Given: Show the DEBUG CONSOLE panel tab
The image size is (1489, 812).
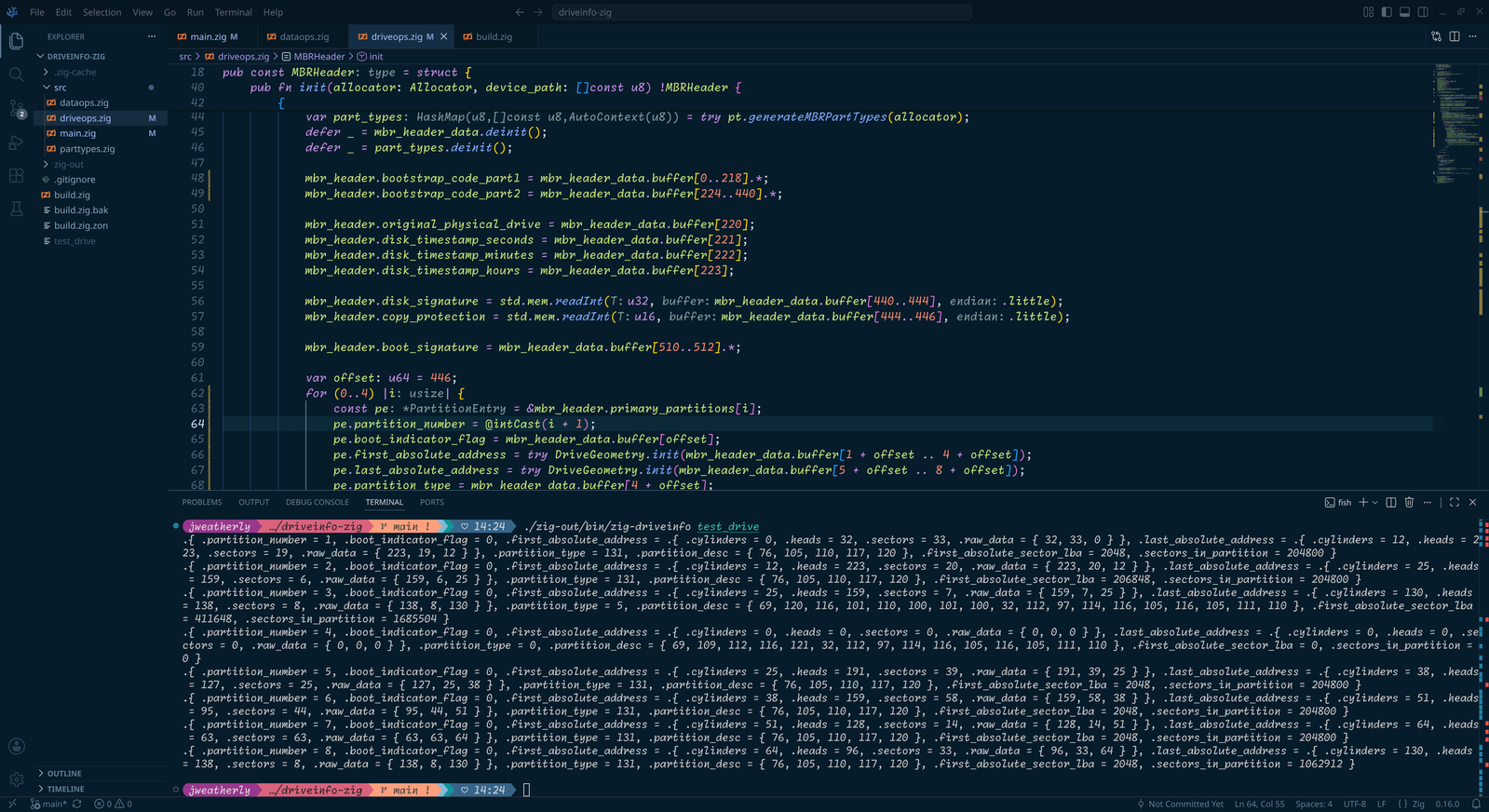Looking at the screenshot, I should click(x=318, y=502).
